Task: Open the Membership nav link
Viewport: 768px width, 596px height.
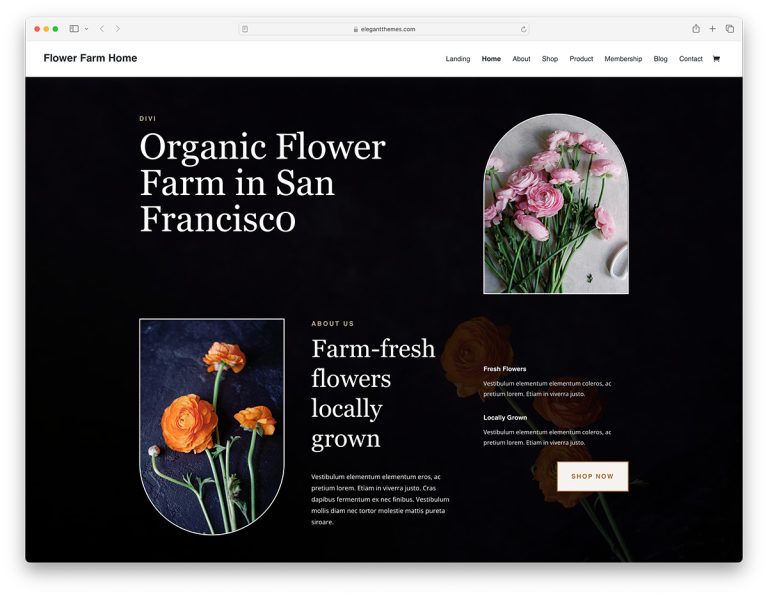Action: pos(623,59)
